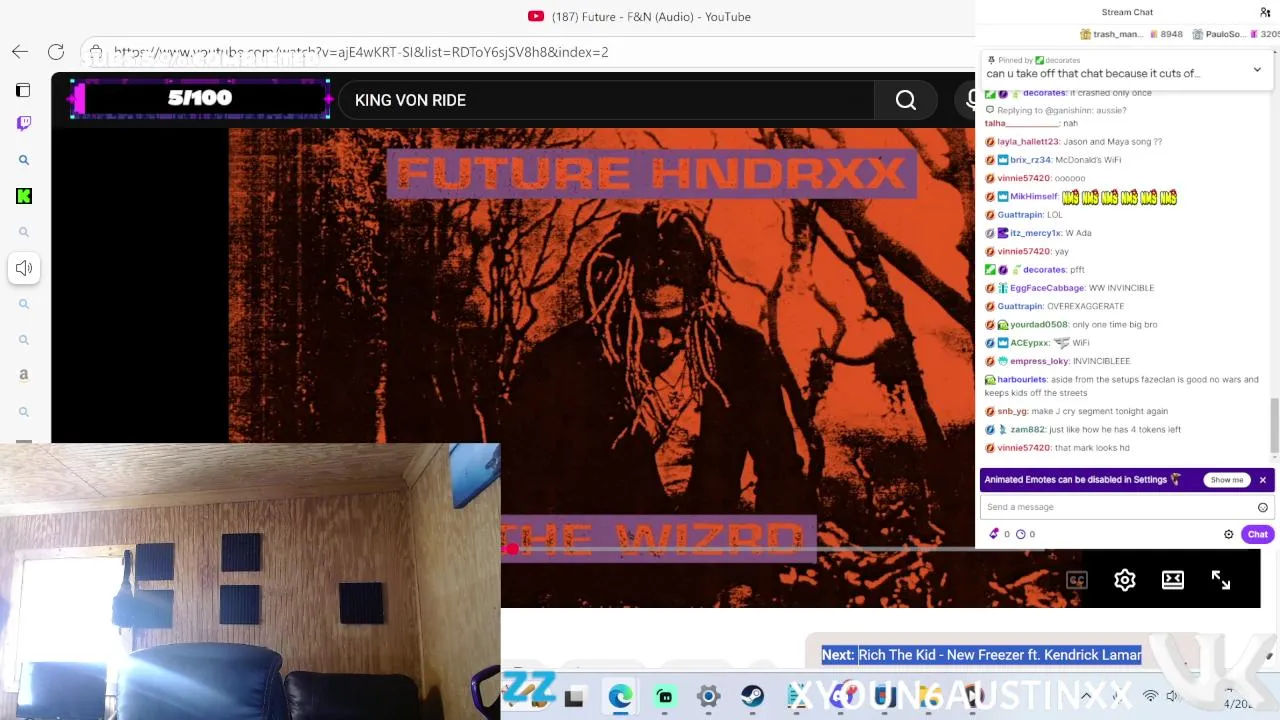Viewport: 1280px width, 720px height.
Task: Open the emote picker smiley
Action: coord(1263,507)
